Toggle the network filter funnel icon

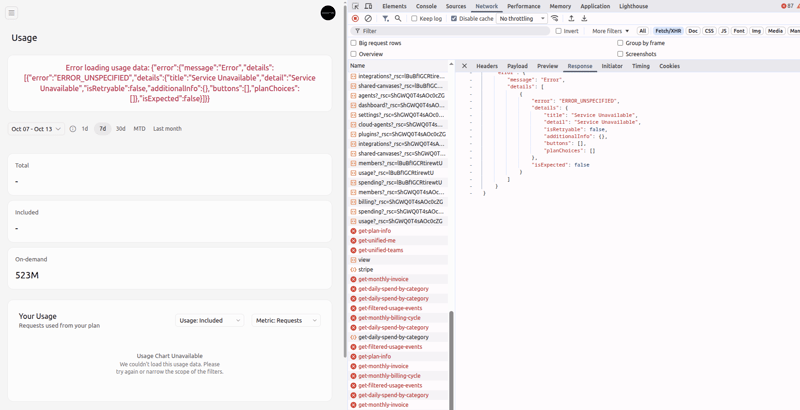click(386, 18)
